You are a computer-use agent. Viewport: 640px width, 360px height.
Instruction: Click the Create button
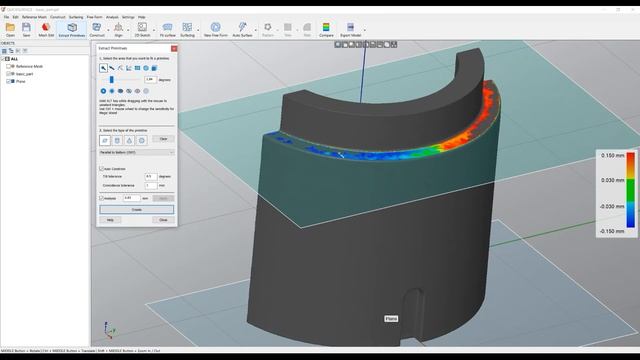point(137,209)
